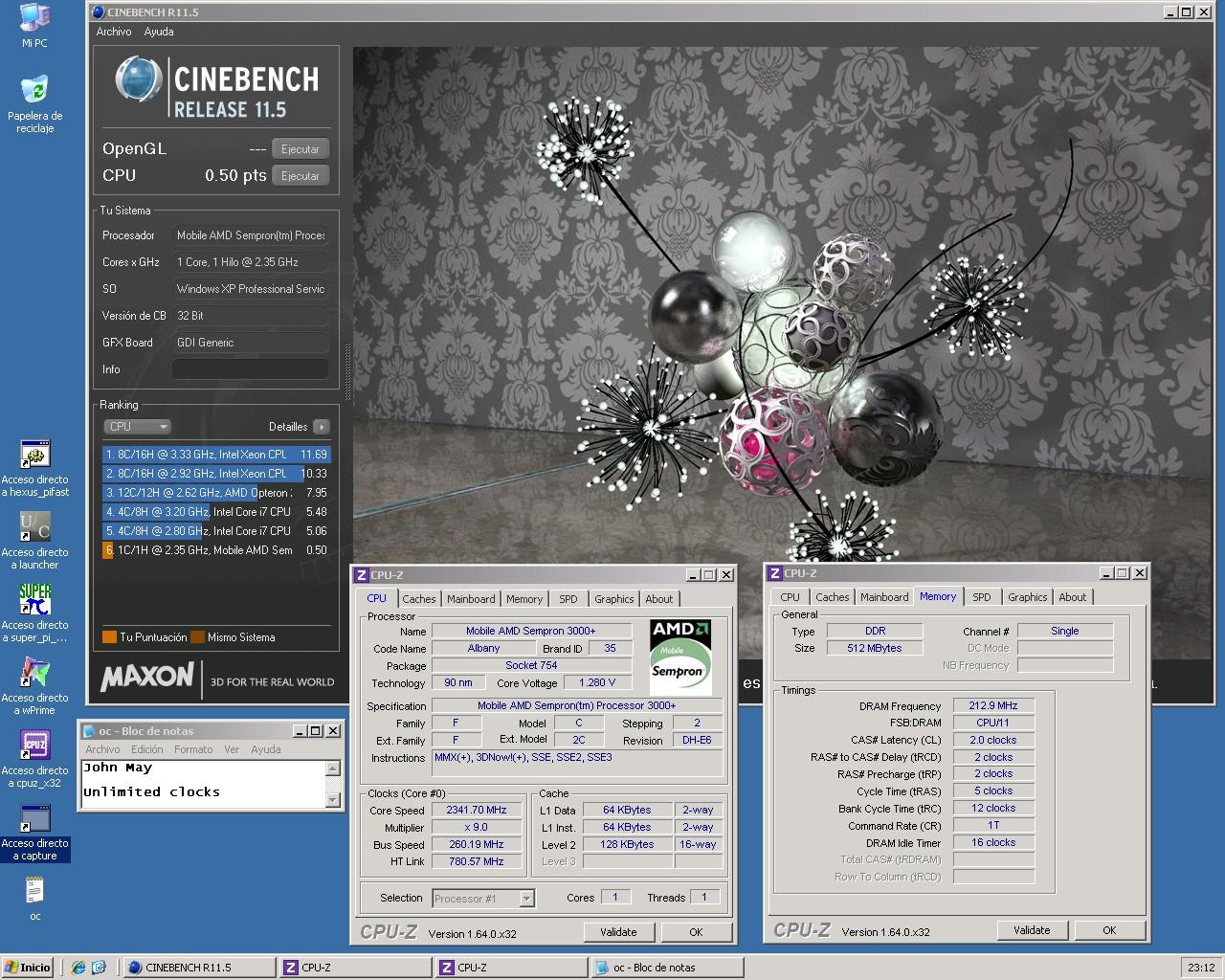Open the Detalles arrow button
This screenshot has height=980, width=1225.
[322, 427]
